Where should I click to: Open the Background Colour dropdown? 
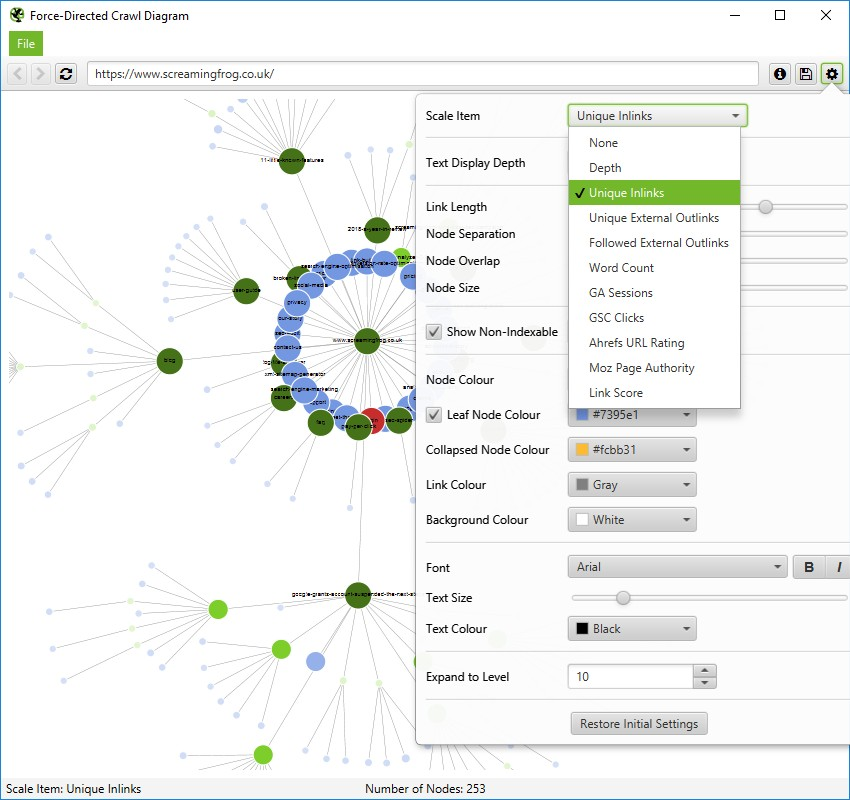coord(631,519)
